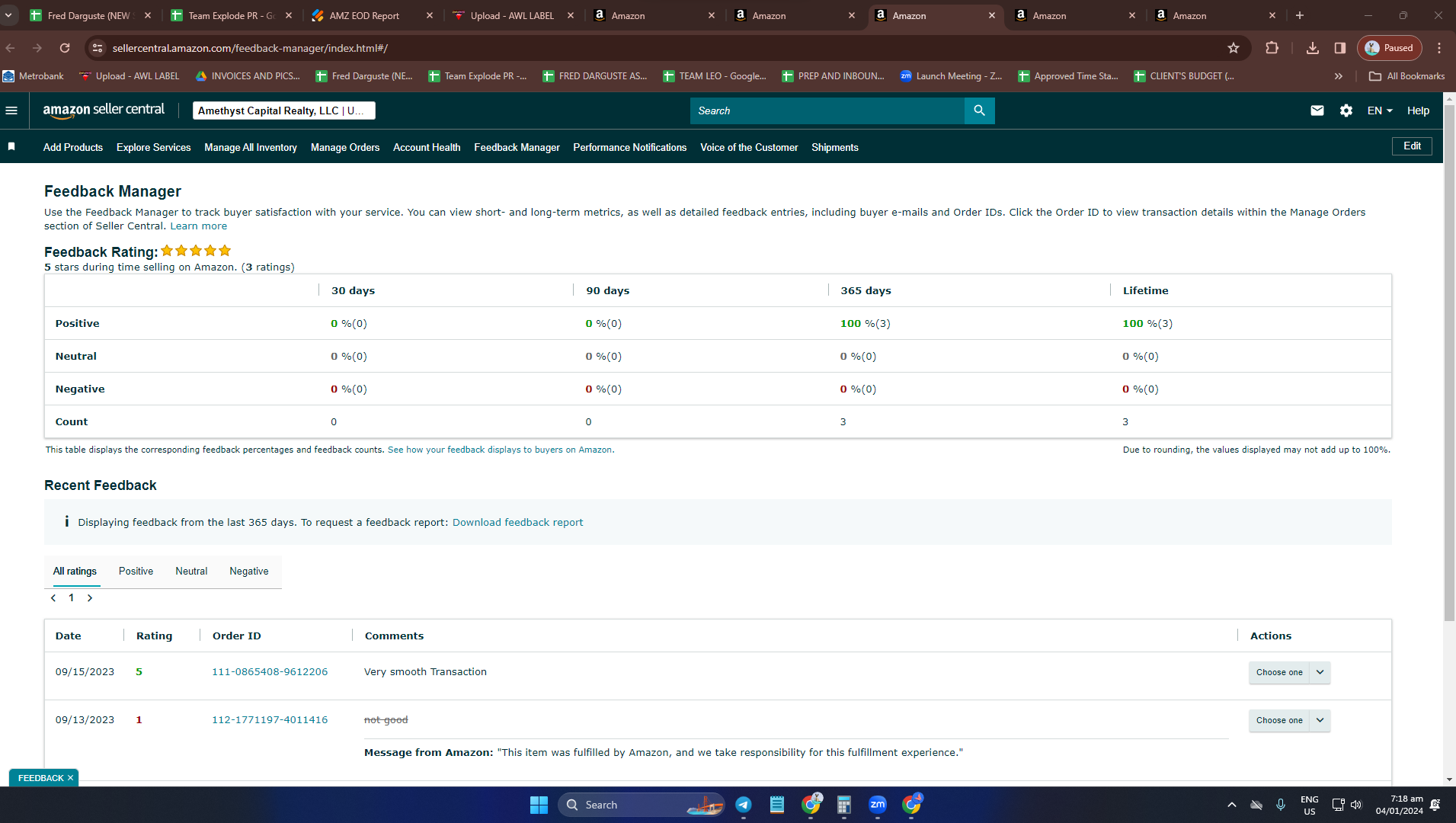Open Telegram from the taskbar
This screenshot has width=1456, height=823.
(744, 805)
